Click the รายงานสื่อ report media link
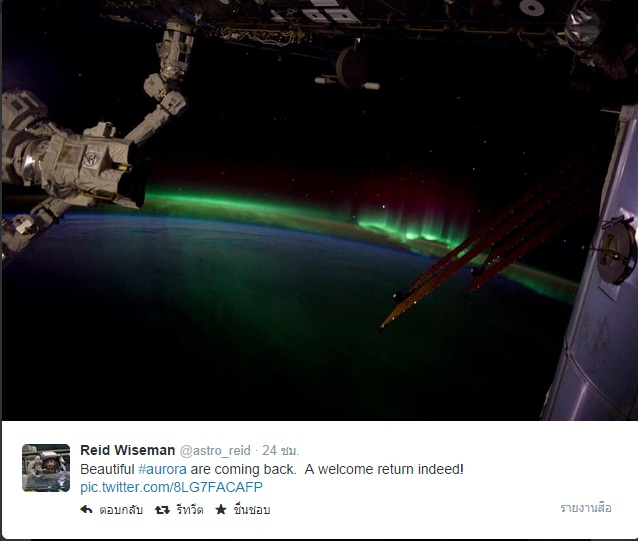The image size is (638, 541). pyautogui.click(x=586, y=508)
